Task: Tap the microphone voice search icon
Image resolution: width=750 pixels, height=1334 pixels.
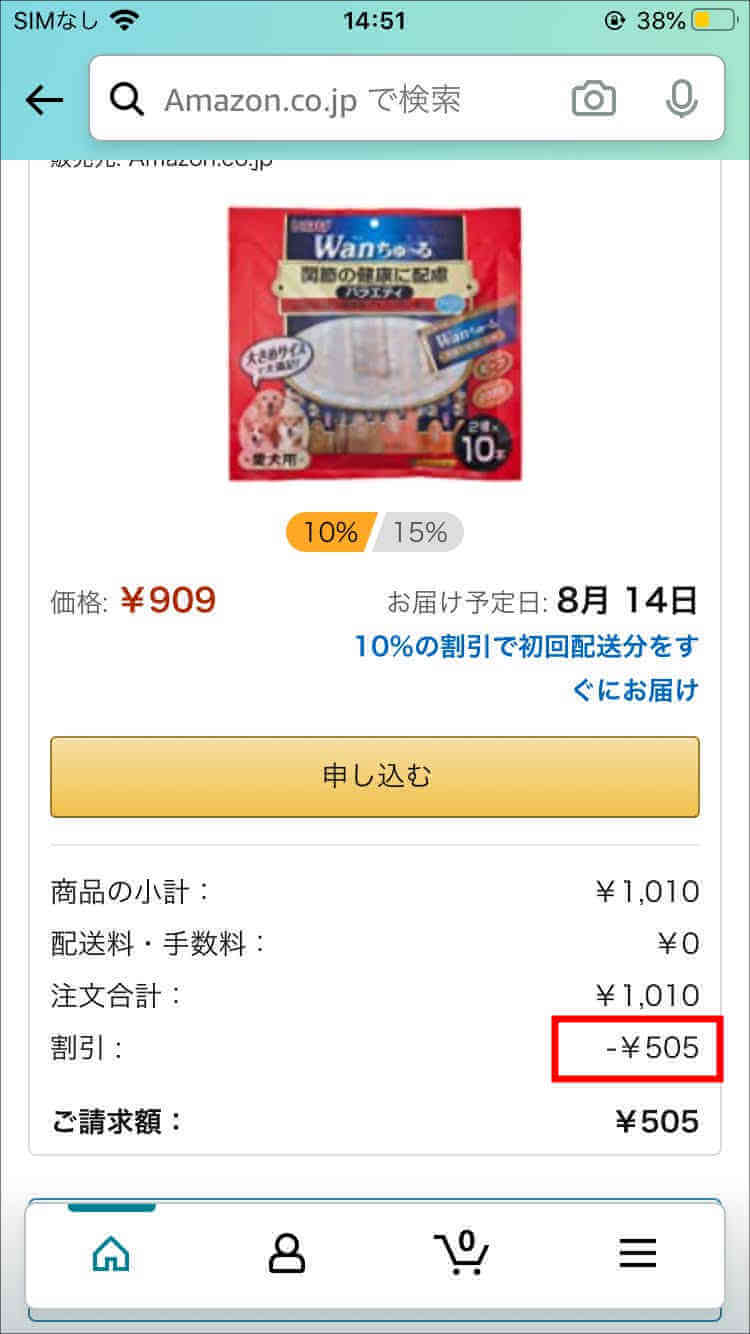Action: pos(681,99)
